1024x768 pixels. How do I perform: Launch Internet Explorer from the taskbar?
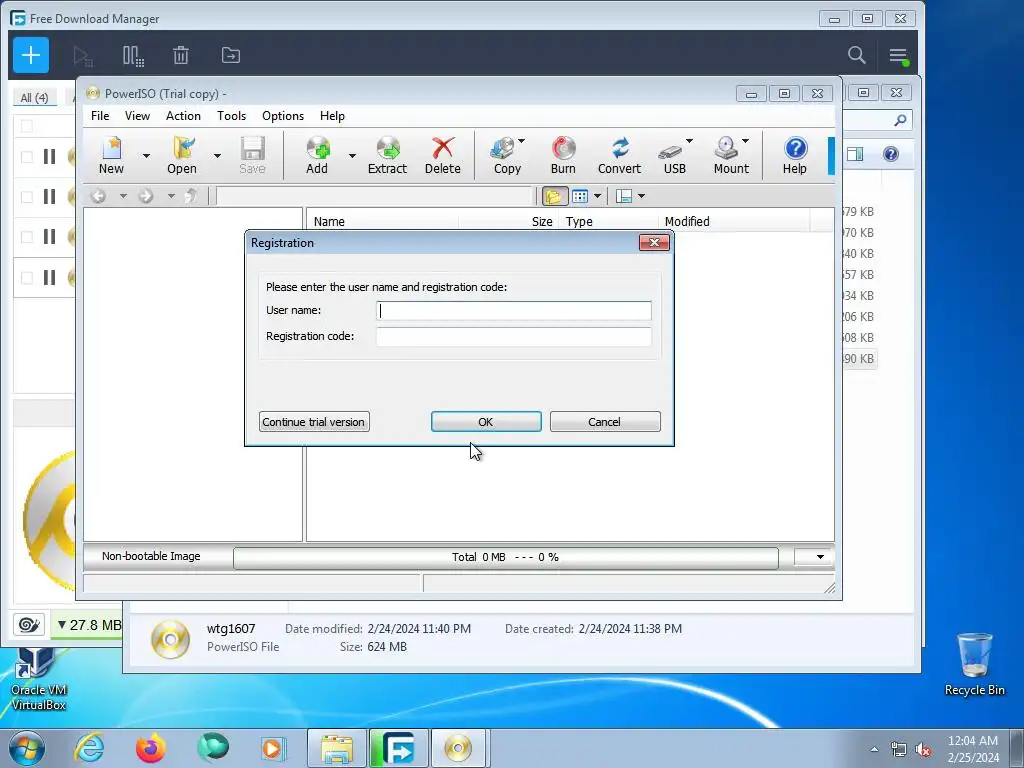click(x=89, y=748)
